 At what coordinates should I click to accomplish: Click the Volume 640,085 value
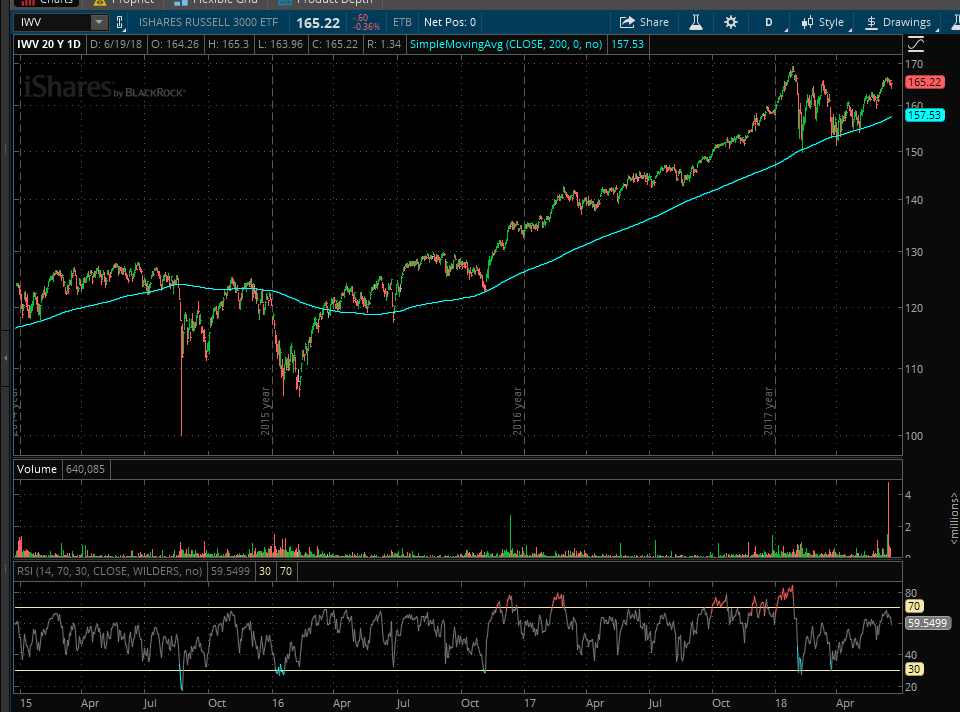pyautogui.click(x=85, y=470)
